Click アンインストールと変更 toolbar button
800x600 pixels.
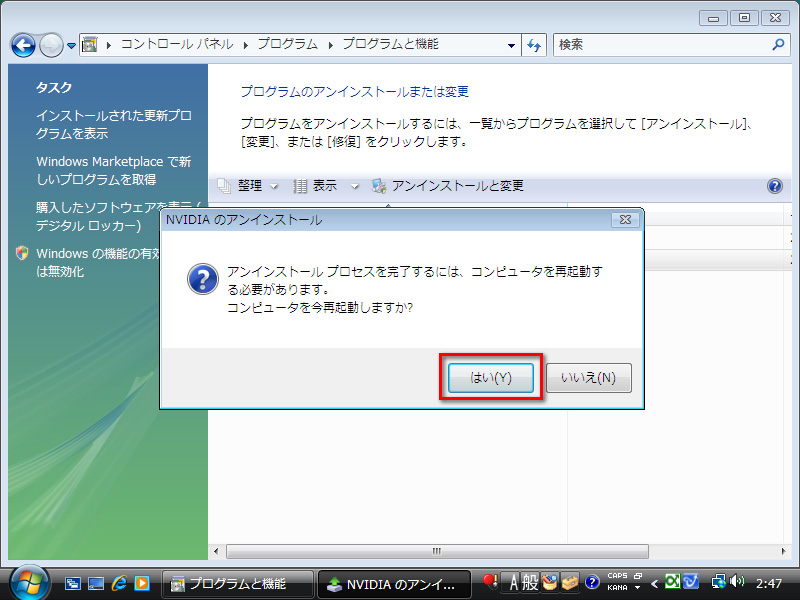(x=447, y=186)
